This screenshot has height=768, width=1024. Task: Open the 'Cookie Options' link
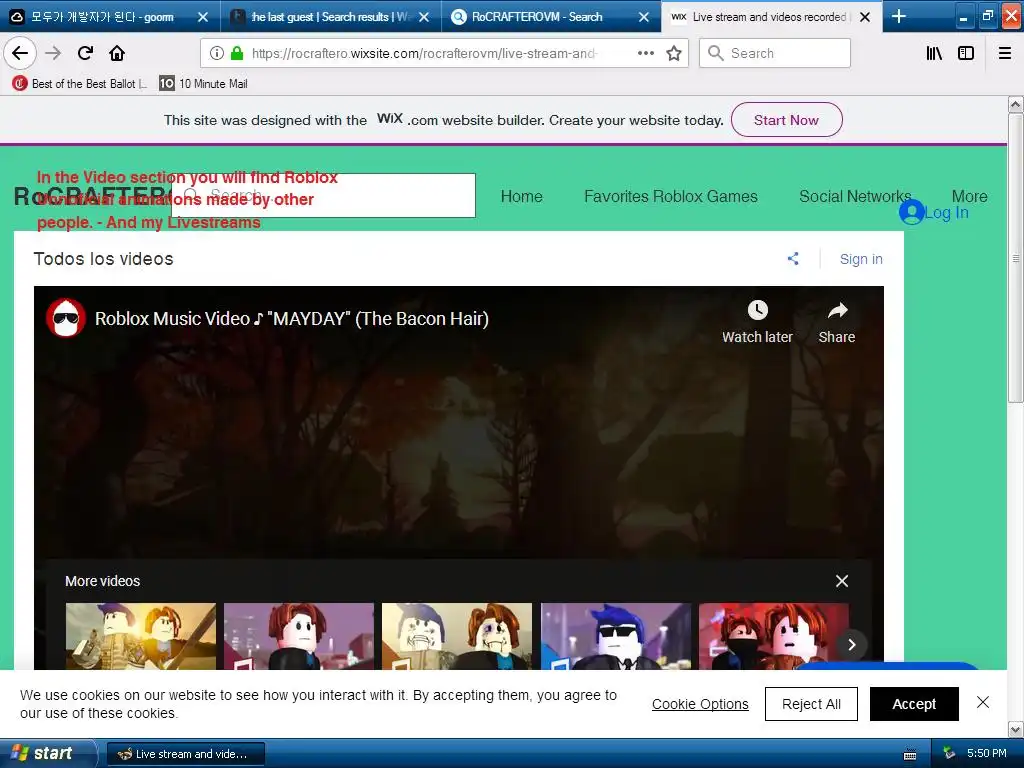(700, 704)
